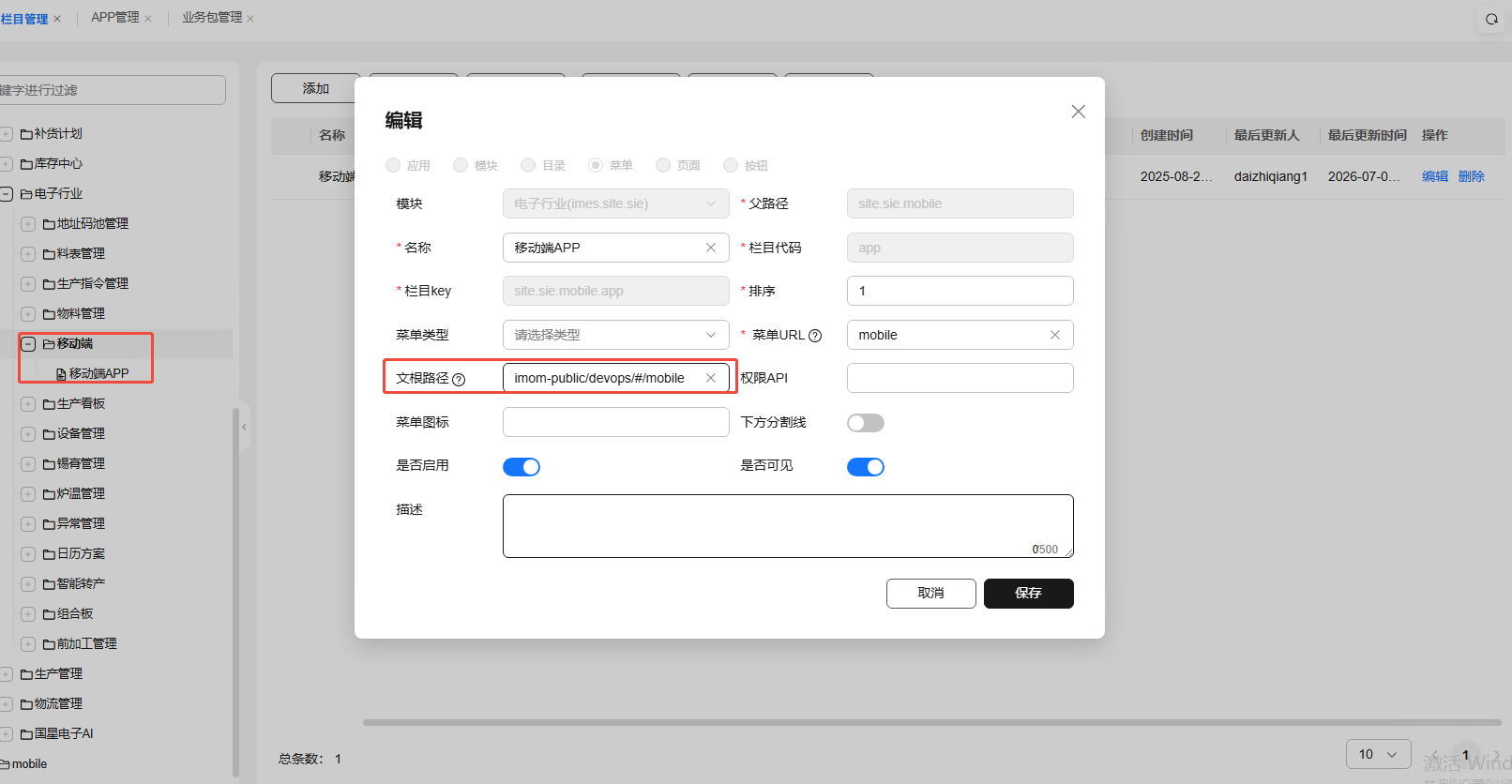Collapse the left tree panel handle
This screenshot has height=784, width=1512.
(245, 427)
